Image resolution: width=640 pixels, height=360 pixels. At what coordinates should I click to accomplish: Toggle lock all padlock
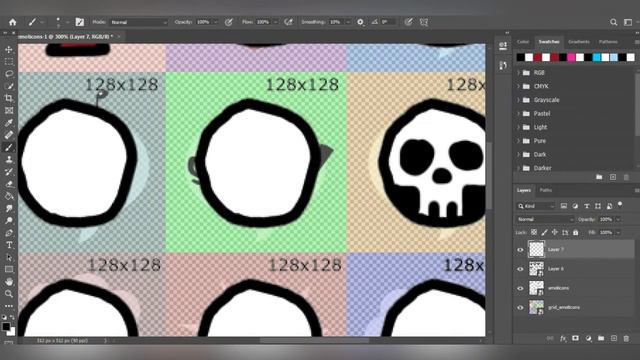[x=576, y=232]
